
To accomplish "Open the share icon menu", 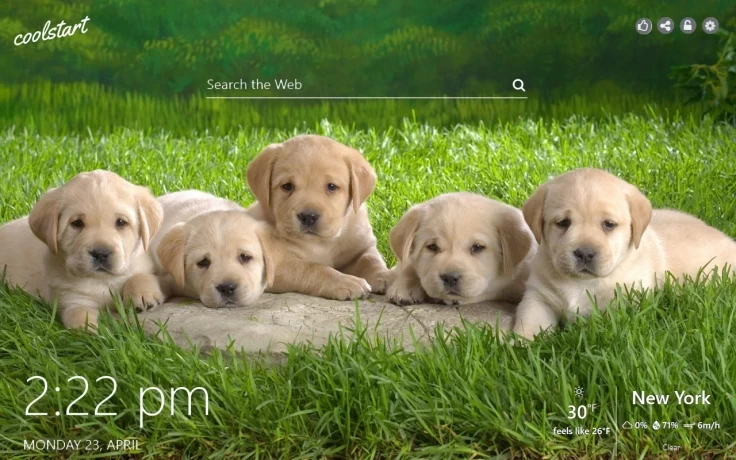I will [666, 26].
